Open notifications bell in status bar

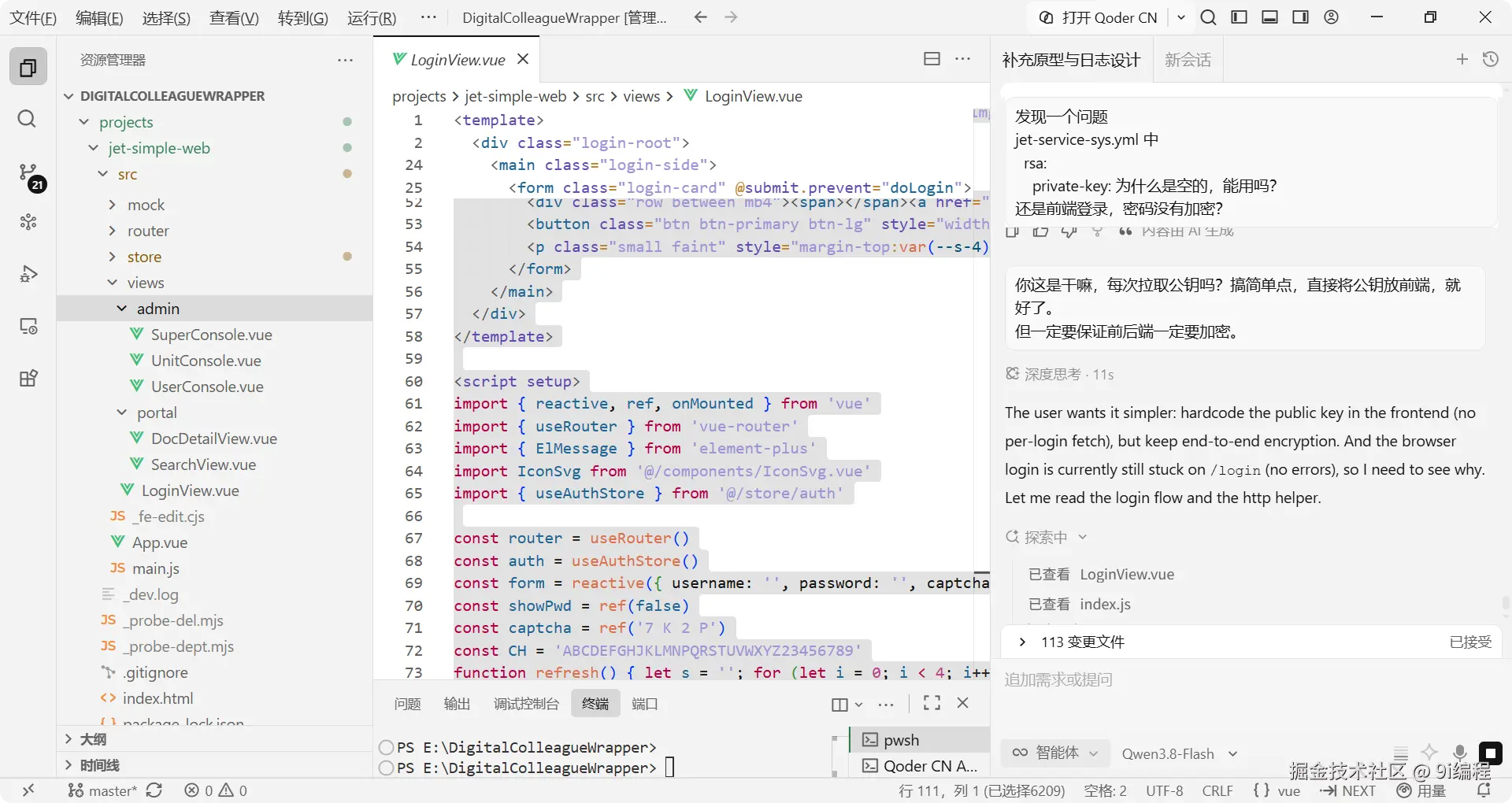point(1484,790)
